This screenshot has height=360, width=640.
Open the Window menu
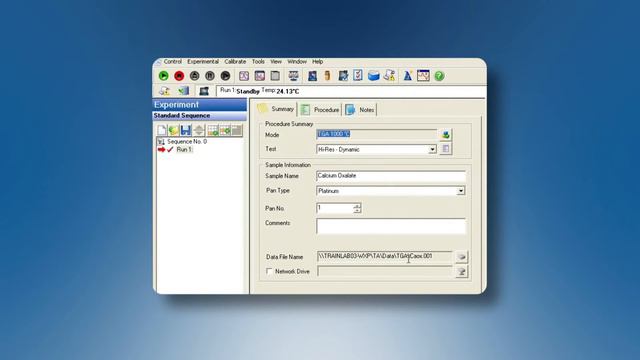tap(297, 62)
